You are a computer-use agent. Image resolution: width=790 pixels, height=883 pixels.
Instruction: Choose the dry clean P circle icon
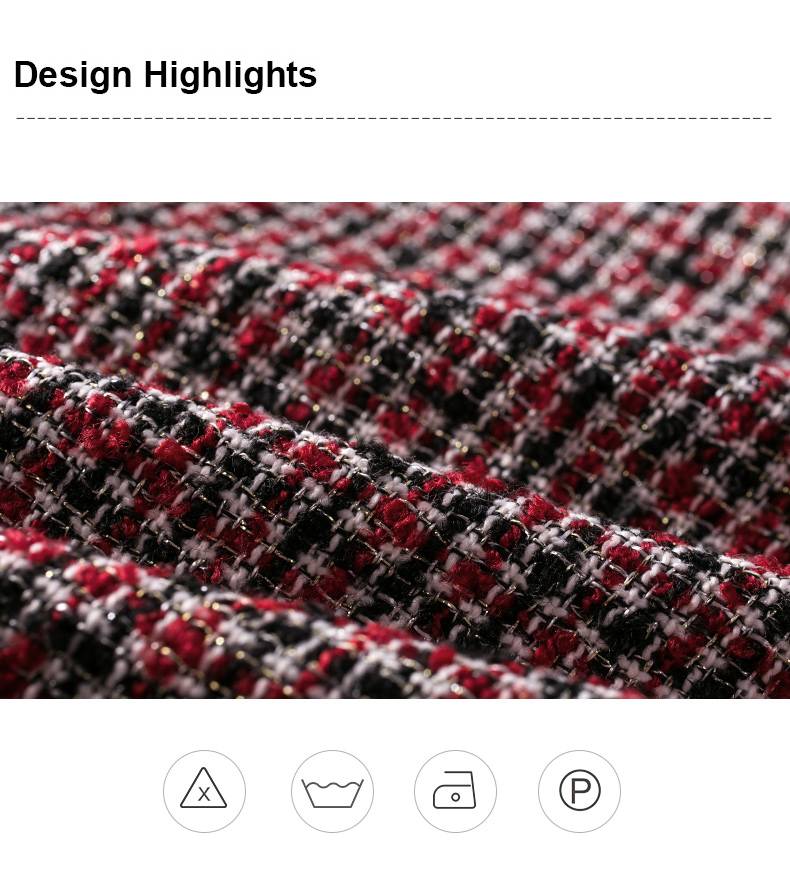click(x=579, y=791)
